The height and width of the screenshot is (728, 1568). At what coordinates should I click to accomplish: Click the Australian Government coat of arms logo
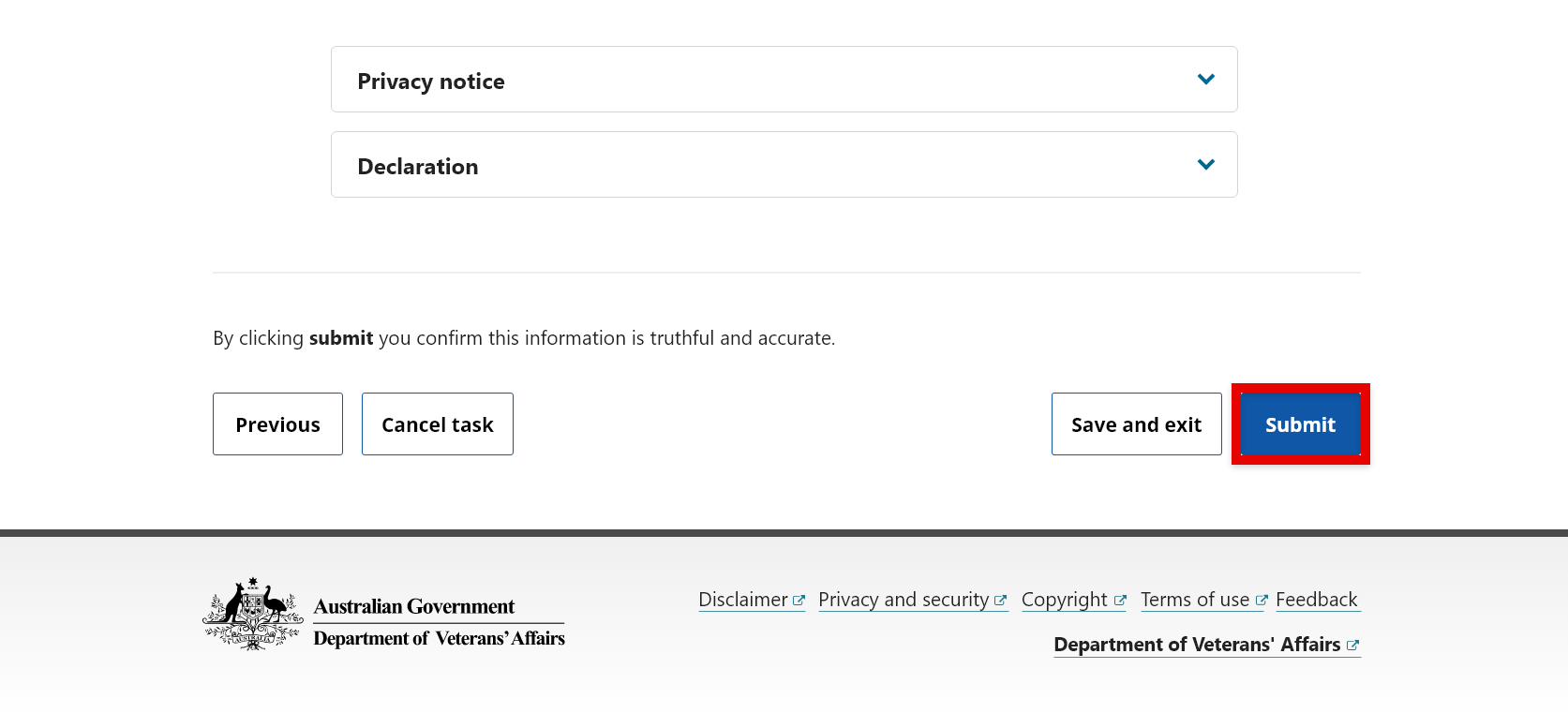(x=251, y=615)
